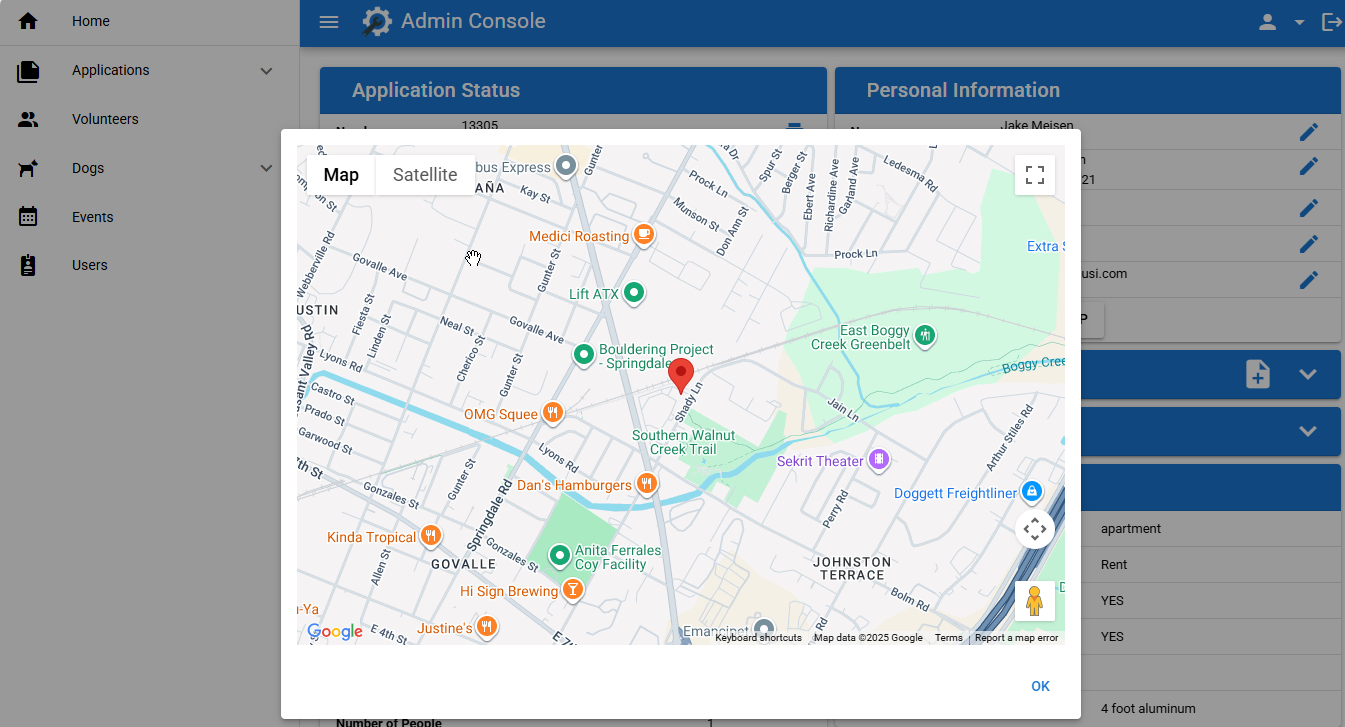The image size is (1345, 727).
Task: Expand the Dogs sidebar section
Action: [265, 168]
